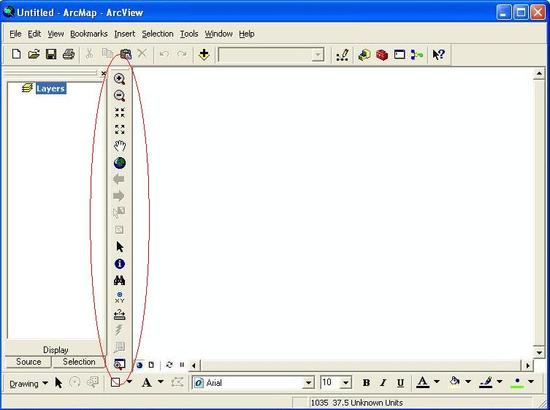Open the Tools menu
This screenshot has width=550, height=410.
(x=189, y=34)
